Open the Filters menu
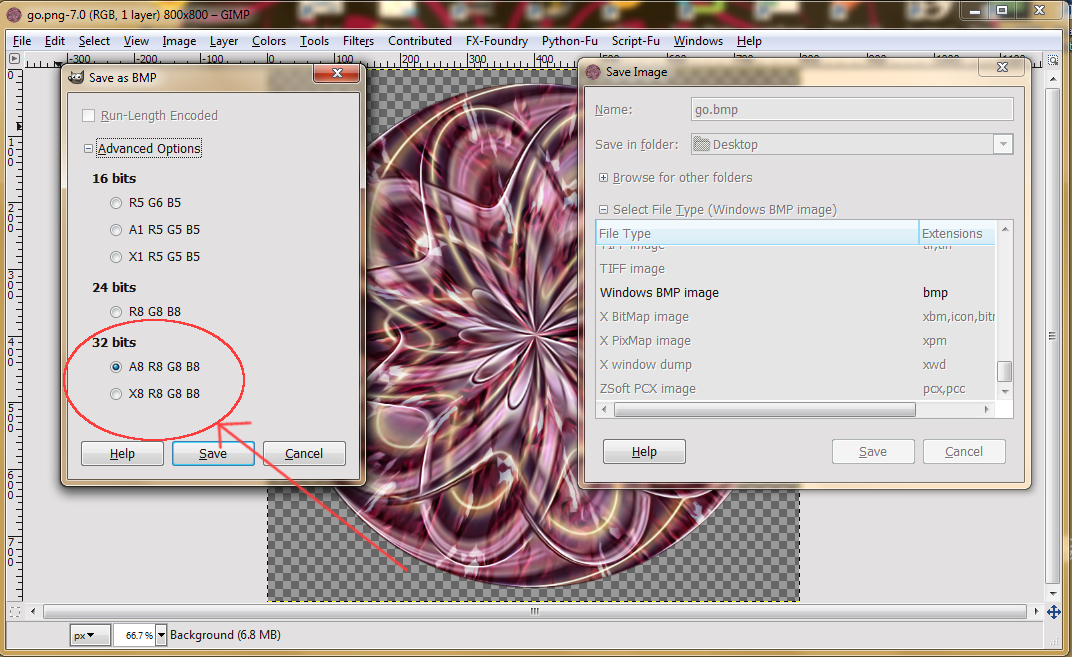The image size is (1072, 657). (x=358, y=41)
